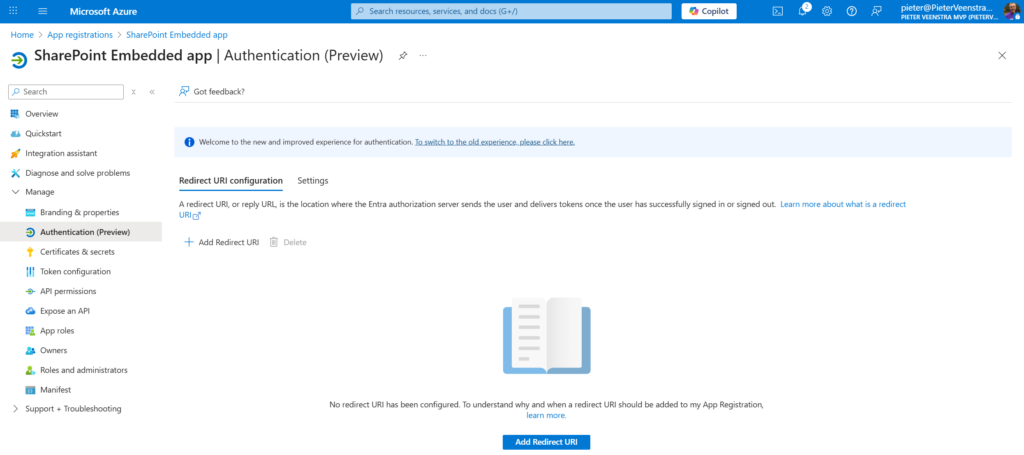Select the Redirect URI configuration tab

coord(231,181)
